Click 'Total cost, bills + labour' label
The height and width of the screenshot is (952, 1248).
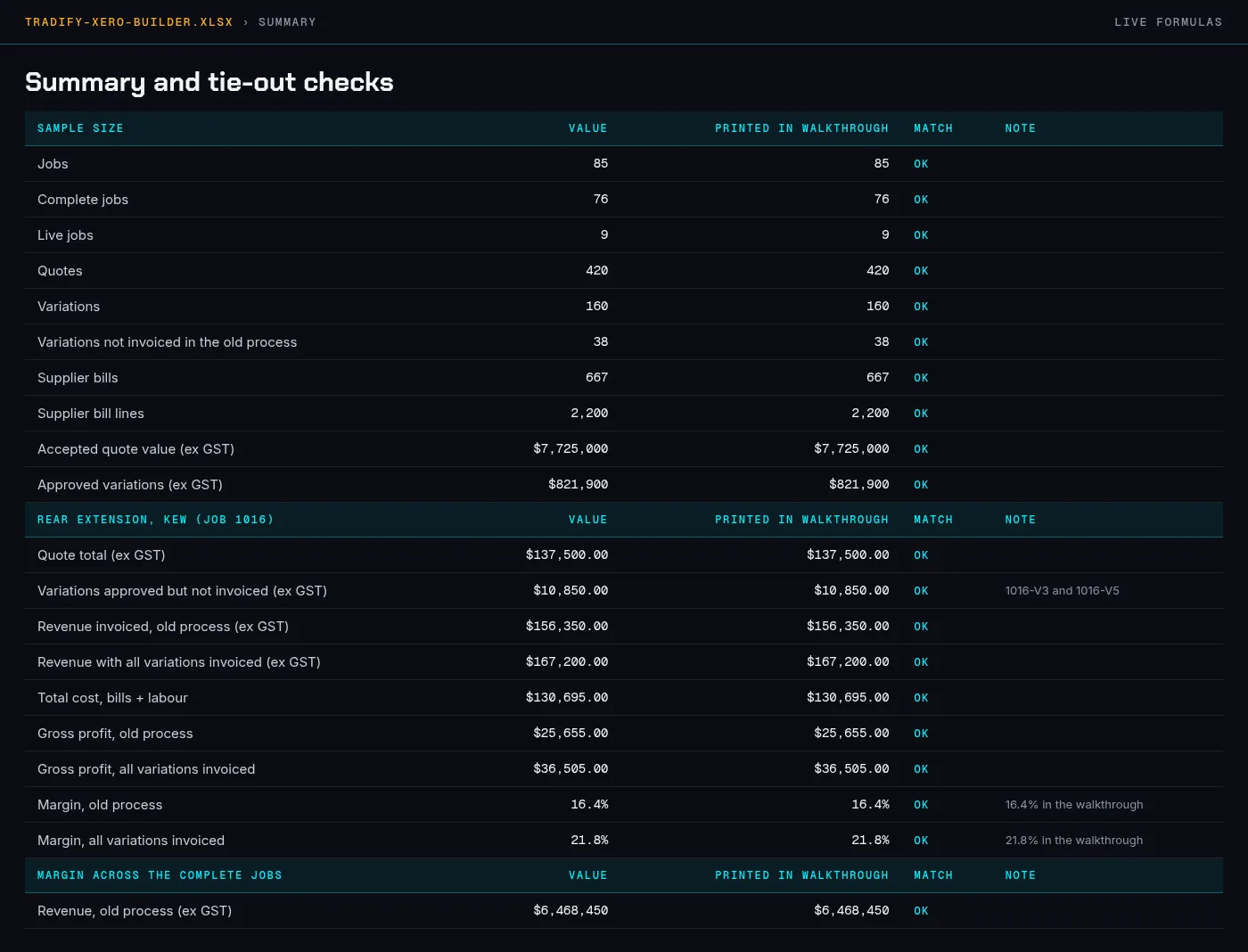112,698
